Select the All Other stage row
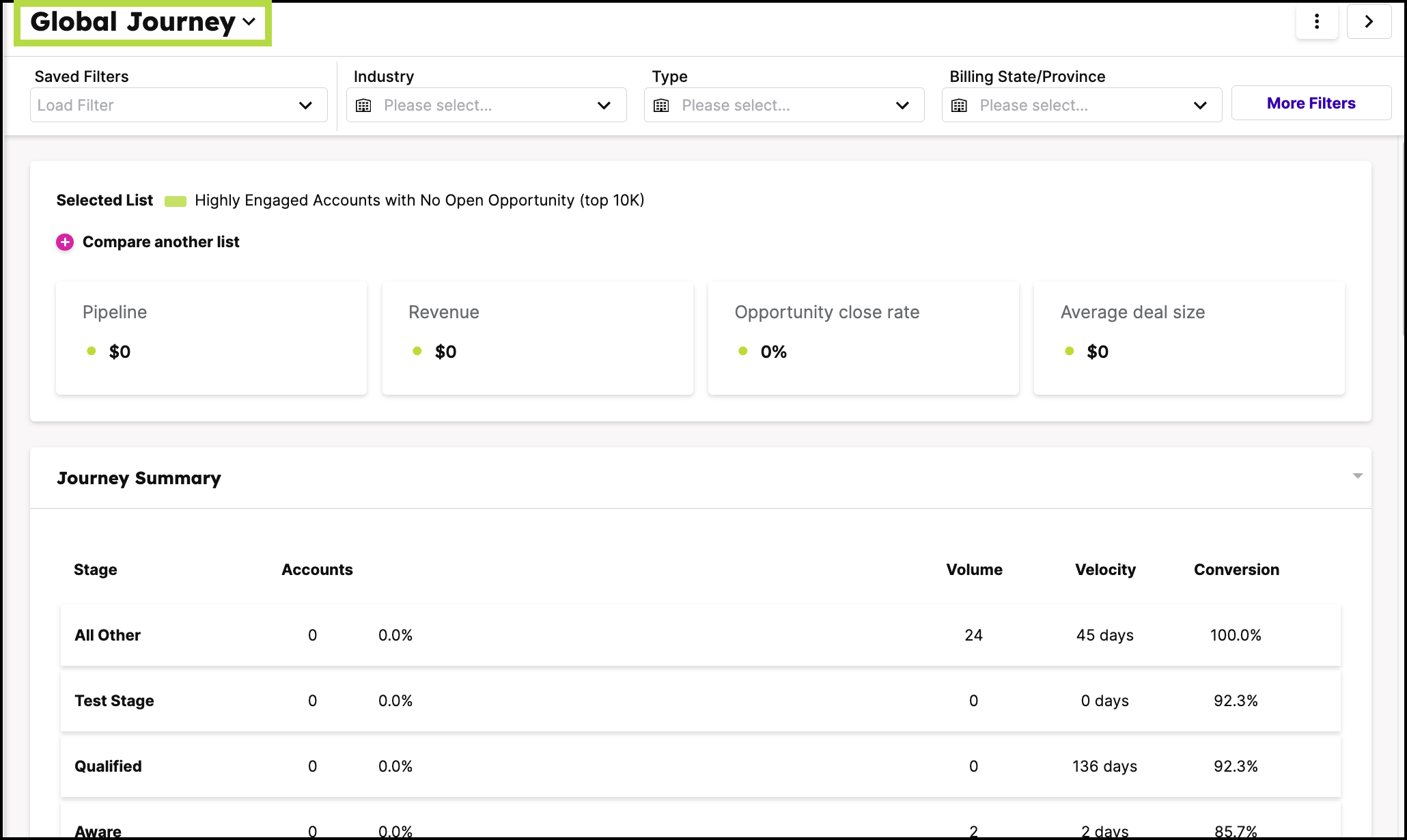Viewport: 1407px width, 840px height. [701, 635]
